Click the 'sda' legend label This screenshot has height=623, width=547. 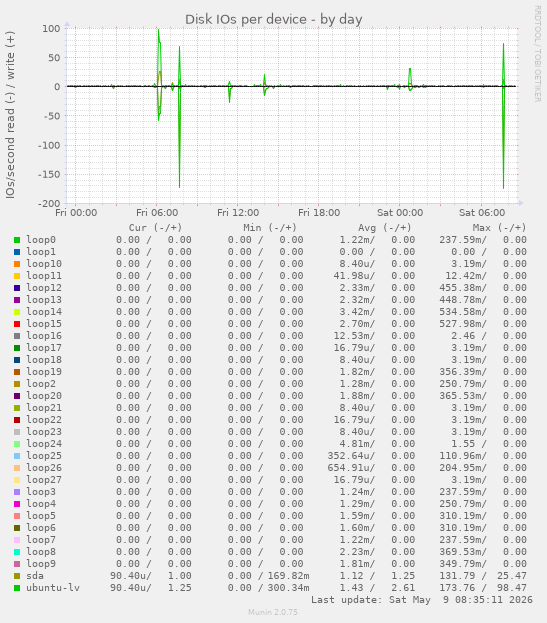pyautogui.click(x=35, y=576)
